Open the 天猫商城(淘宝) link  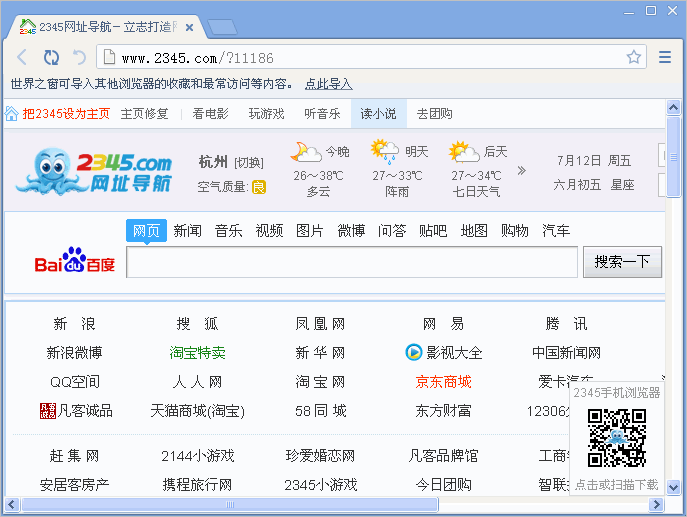[x=198, y=411]
